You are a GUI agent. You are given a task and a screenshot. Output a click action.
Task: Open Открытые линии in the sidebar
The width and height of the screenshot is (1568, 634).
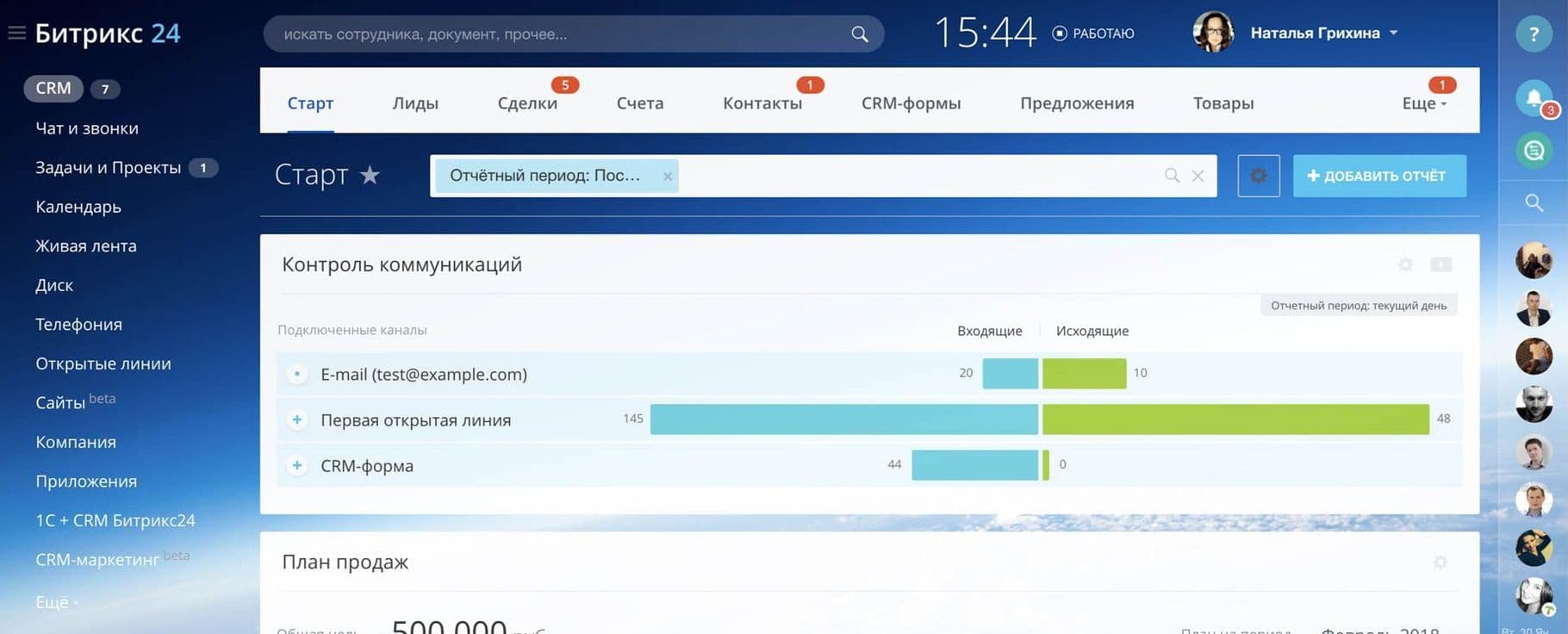pos(103,364)
